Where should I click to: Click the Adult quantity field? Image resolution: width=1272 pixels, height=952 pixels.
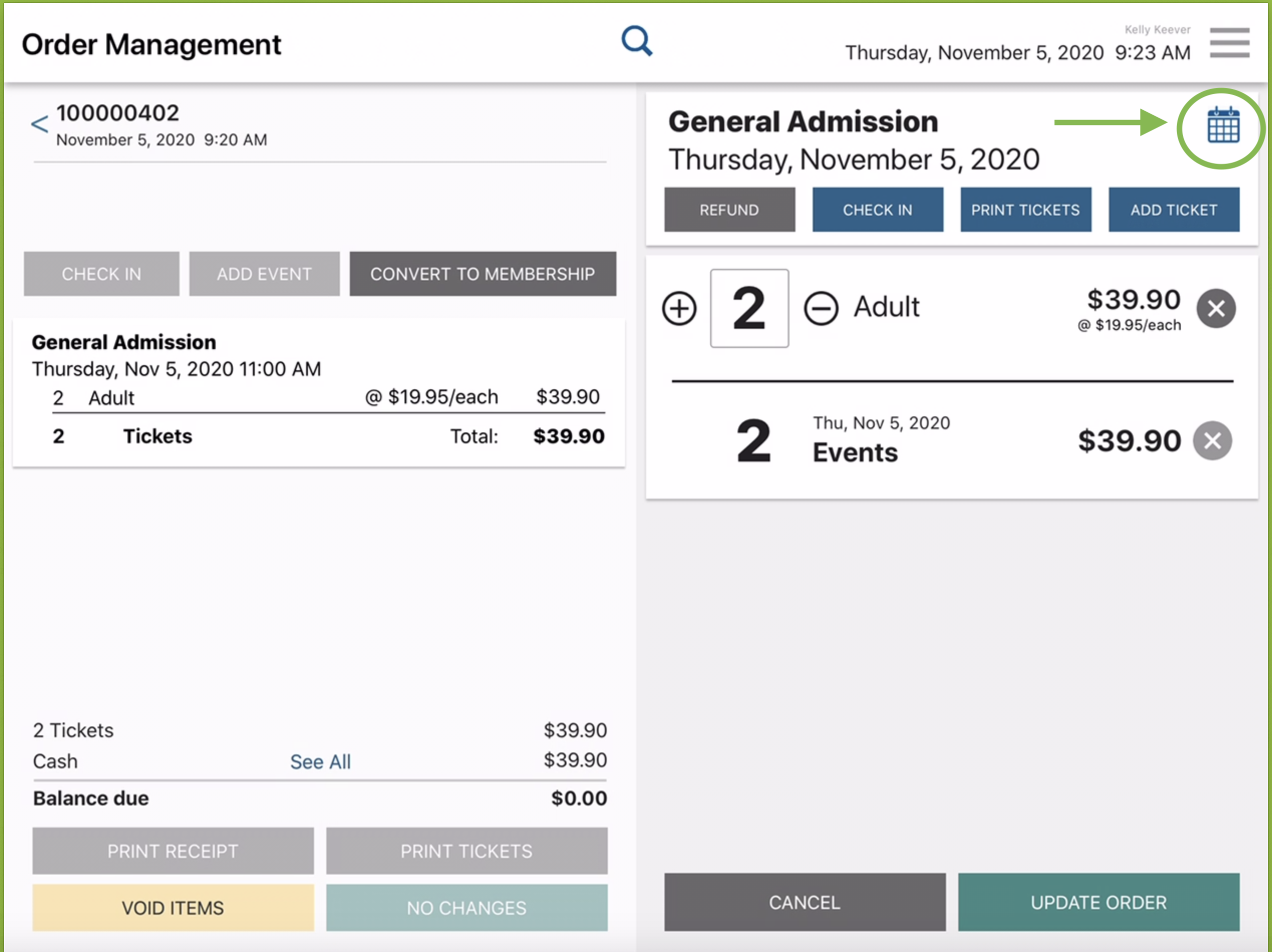pos(749,308)
